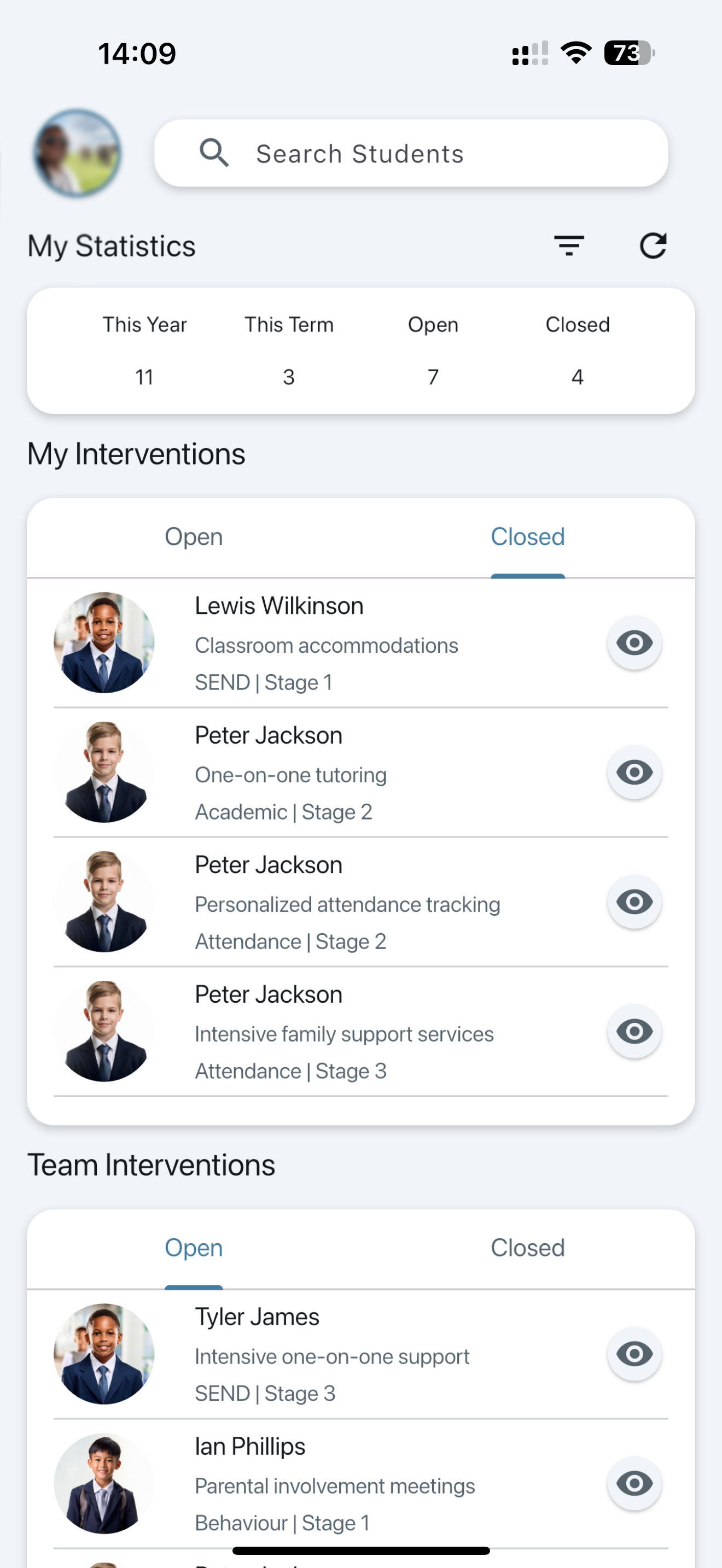722x1568 pixels.
Task: Tap the This Year statistic
Action: pos(144,350)
